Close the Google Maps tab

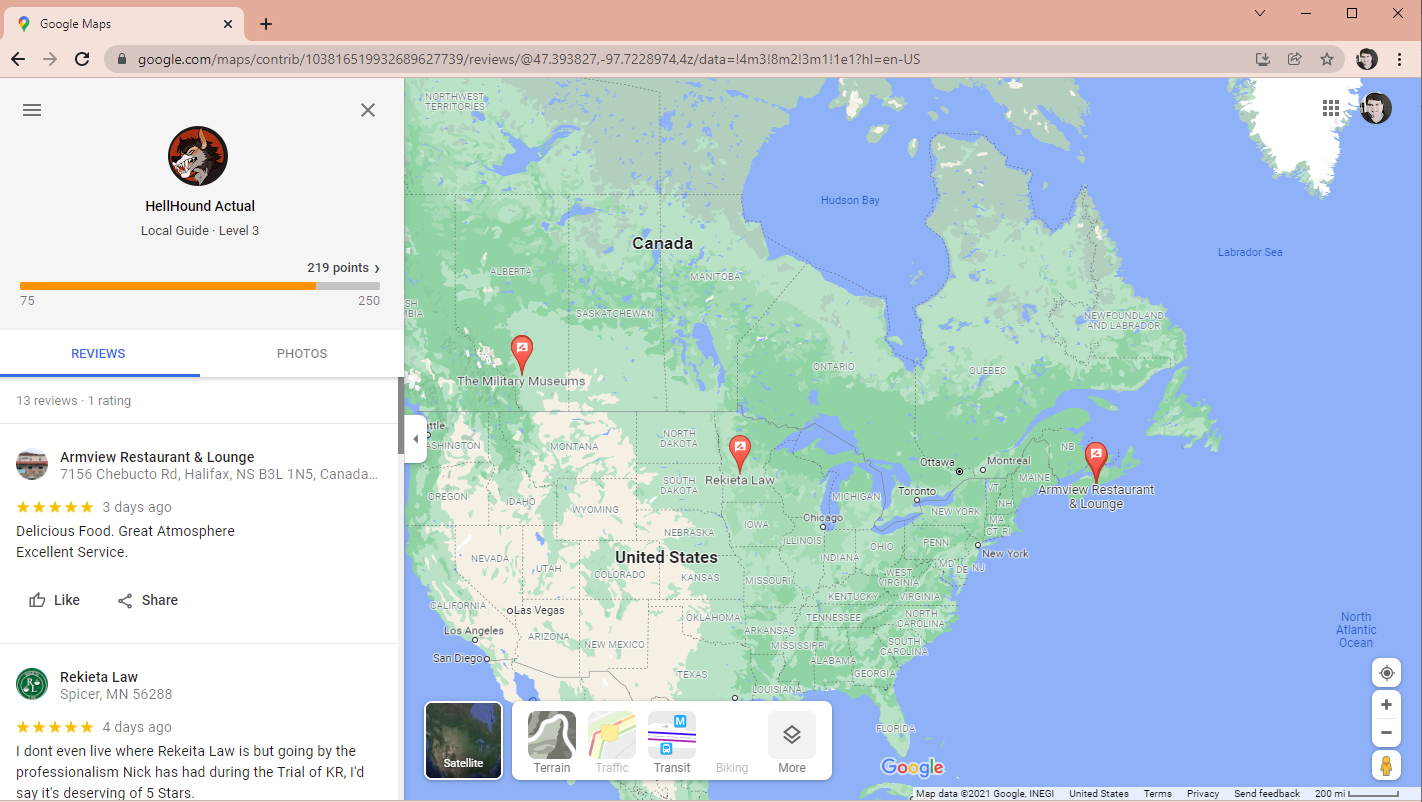228,24
